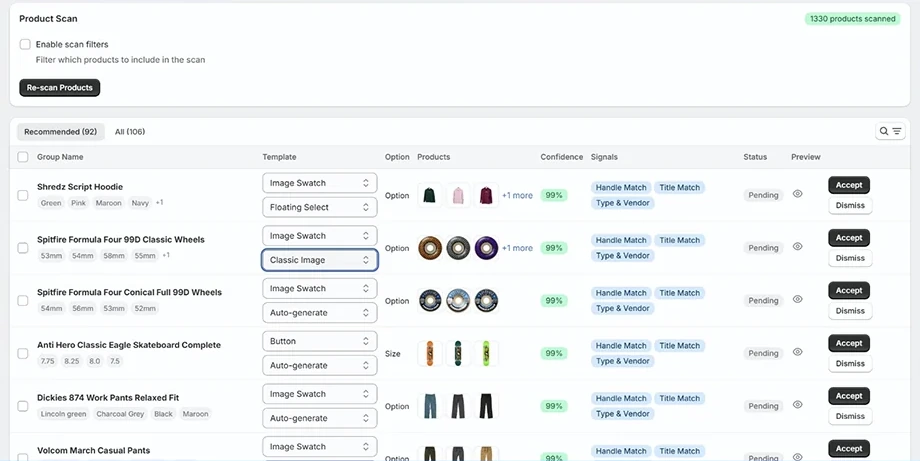Click the 8.25 size tag under Anti Hero
Image resolution: width=920 pixels, height=461 pixels.
pos(72,361)
